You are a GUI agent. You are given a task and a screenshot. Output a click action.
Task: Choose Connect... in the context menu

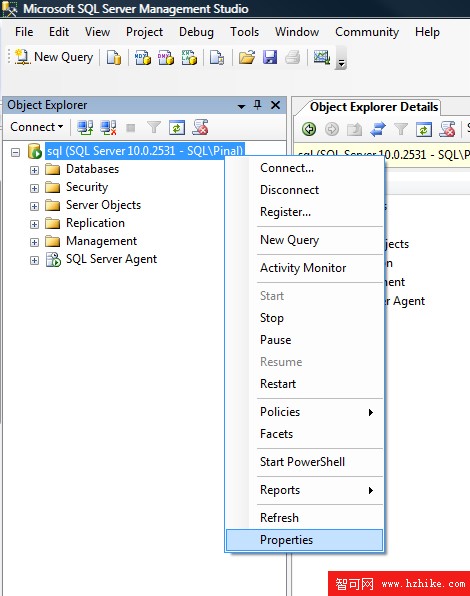coord(304,168)
